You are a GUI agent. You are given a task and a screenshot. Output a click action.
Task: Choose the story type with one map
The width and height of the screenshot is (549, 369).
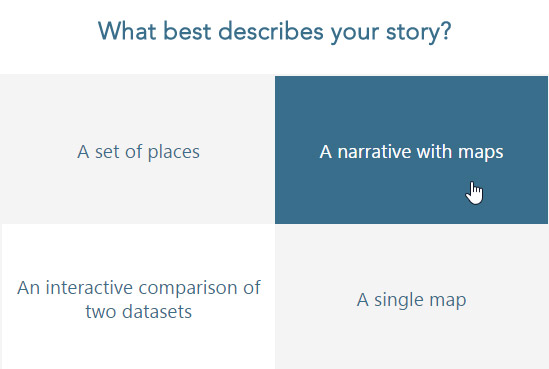412,296
